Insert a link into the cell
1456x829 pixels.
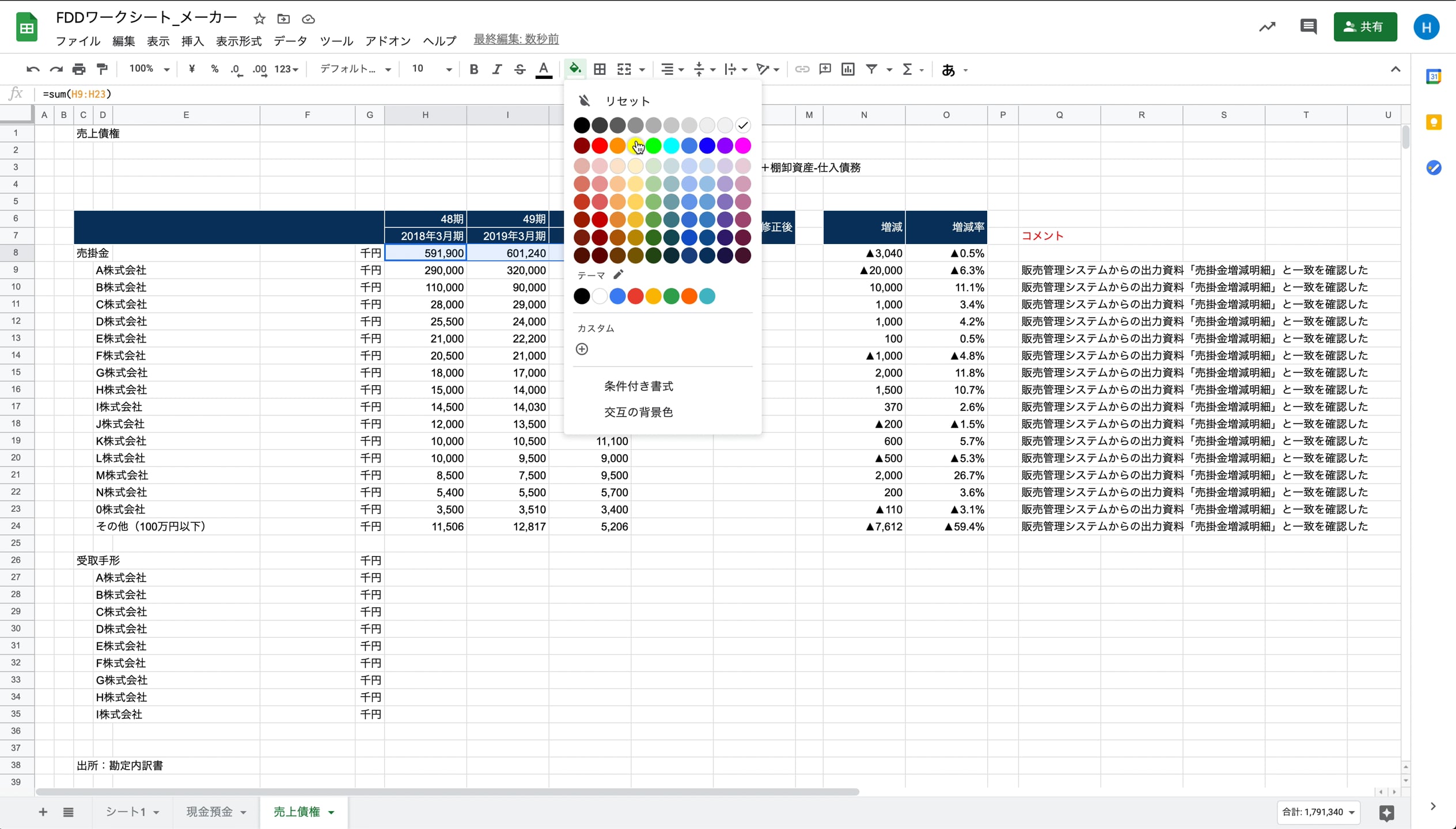tap(802, 69)
